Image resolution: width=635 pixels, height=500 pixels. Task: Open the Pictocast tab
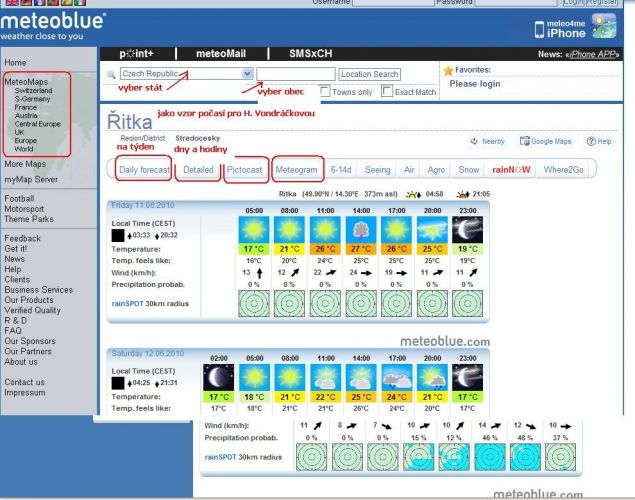click(245, 170)
